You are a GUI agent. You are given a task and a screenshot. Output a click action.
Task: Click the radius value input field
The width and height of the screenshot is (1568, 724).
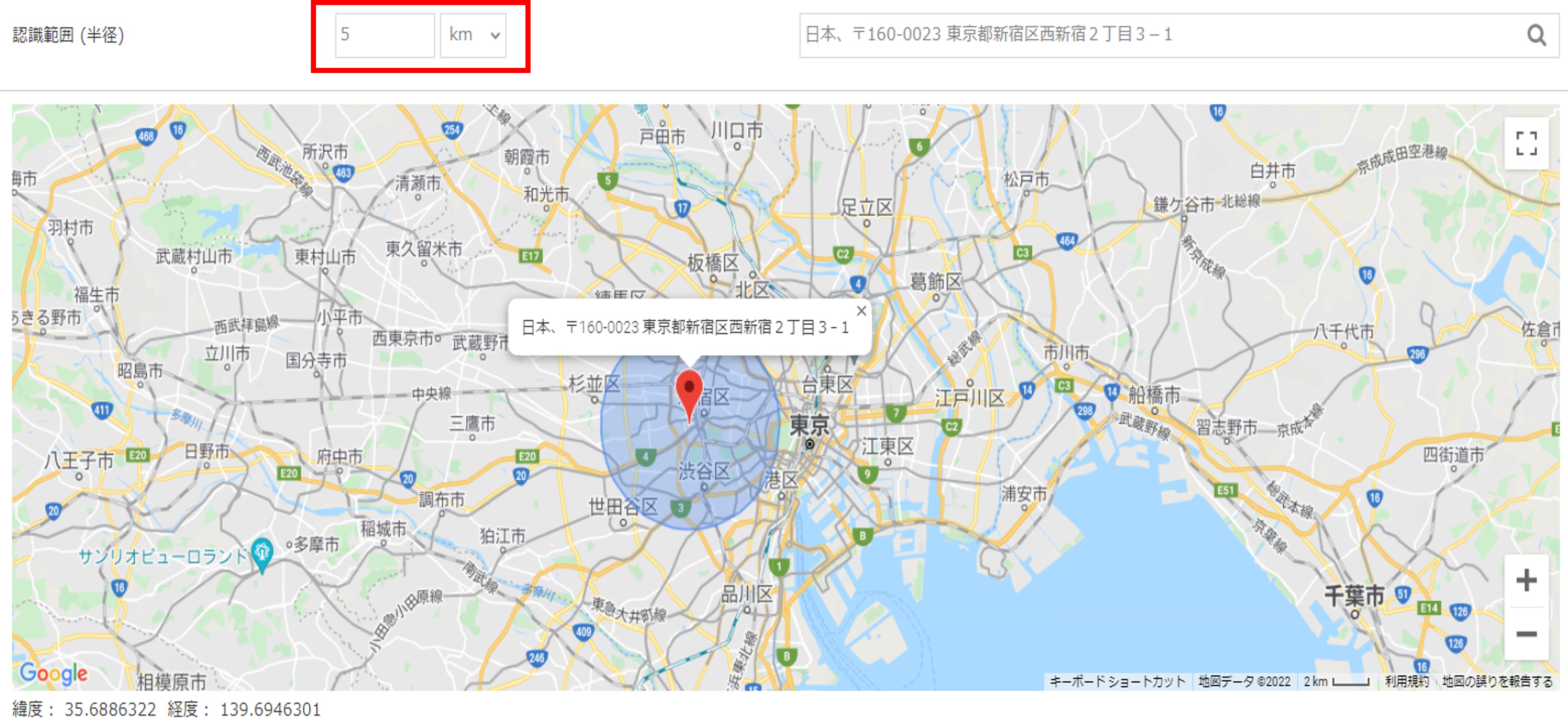click(385, 35)
